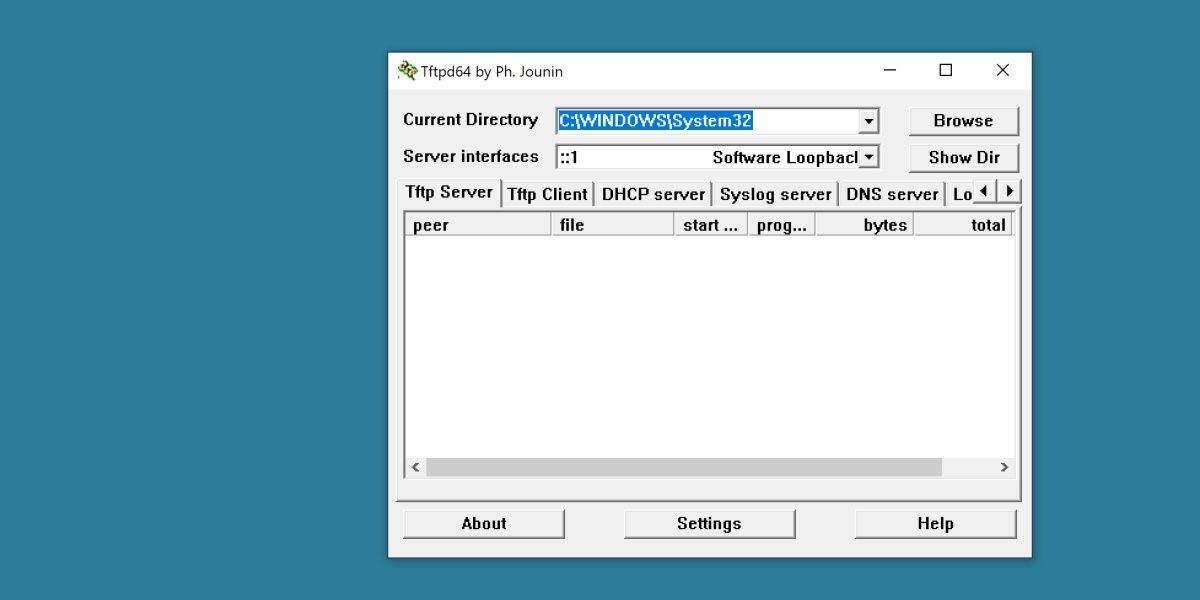Click the Browse button

coord(963,121)
